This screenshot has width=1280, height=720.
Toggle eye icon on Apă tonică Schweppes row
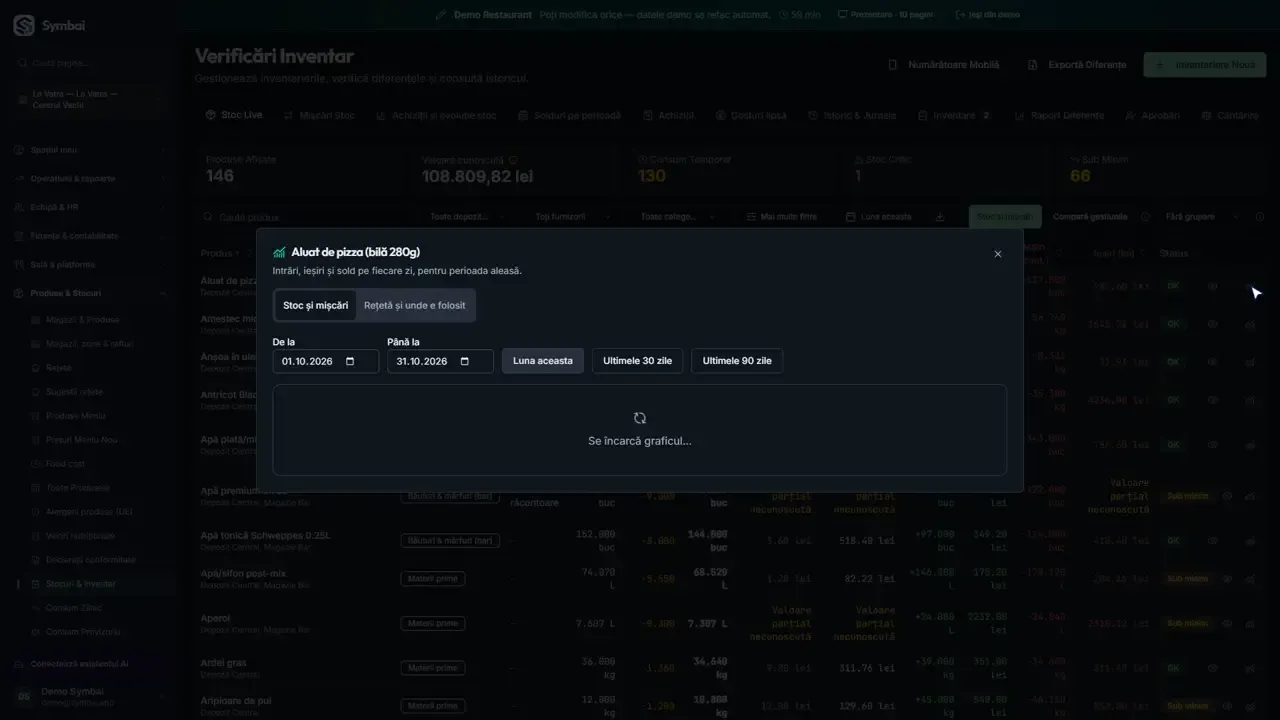click(x=1213, y=541)
